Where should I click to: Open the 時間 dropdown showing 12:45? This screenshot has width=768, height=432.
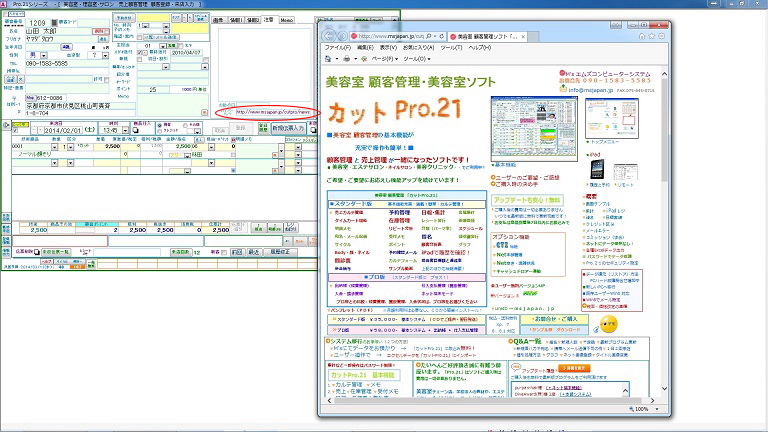(x=125, y=131)
